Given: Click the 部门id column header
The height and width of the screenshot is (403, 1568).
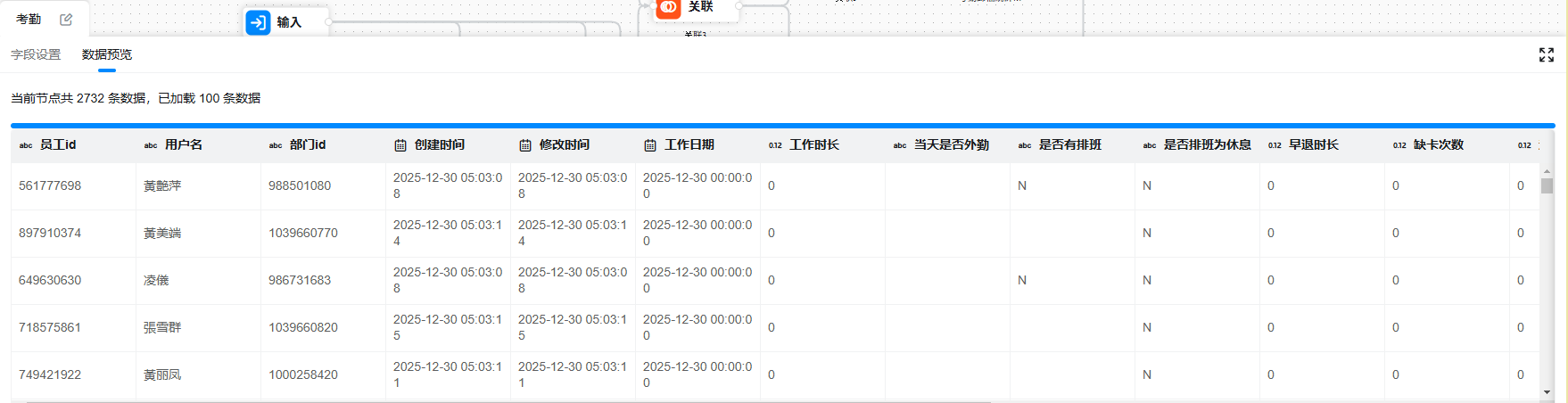Looking at the screenshot, I should click(x=323, y=144).
